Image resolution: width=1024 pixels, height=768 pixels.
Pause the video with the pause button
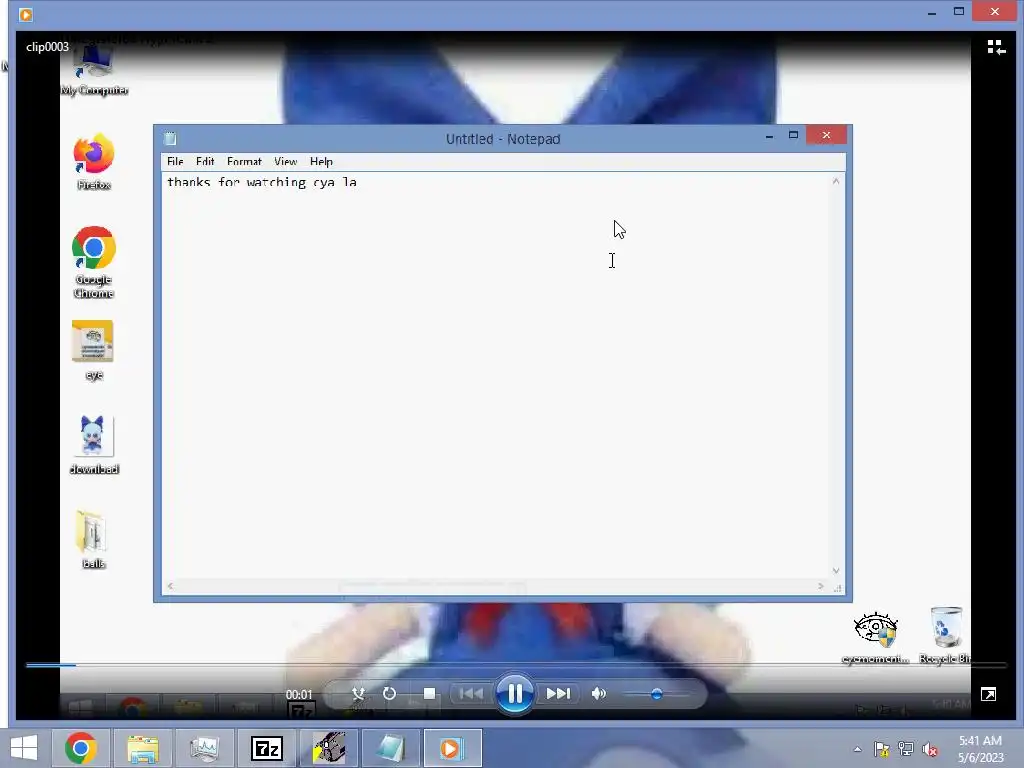click(x=515, y=694)
